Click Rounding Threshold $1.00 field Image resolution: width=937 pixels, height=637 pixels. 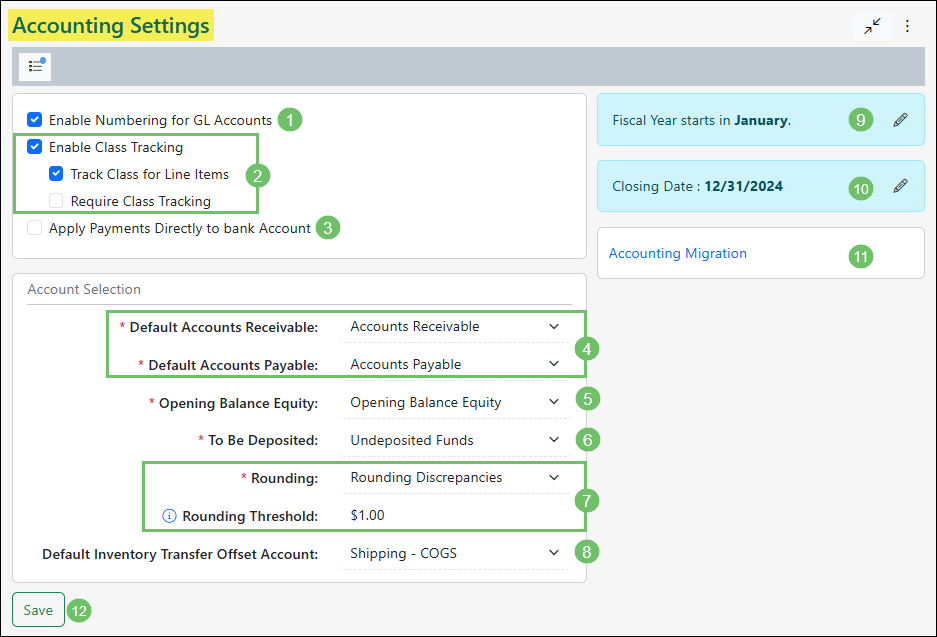pyautogui.click(x=455, y=516)
